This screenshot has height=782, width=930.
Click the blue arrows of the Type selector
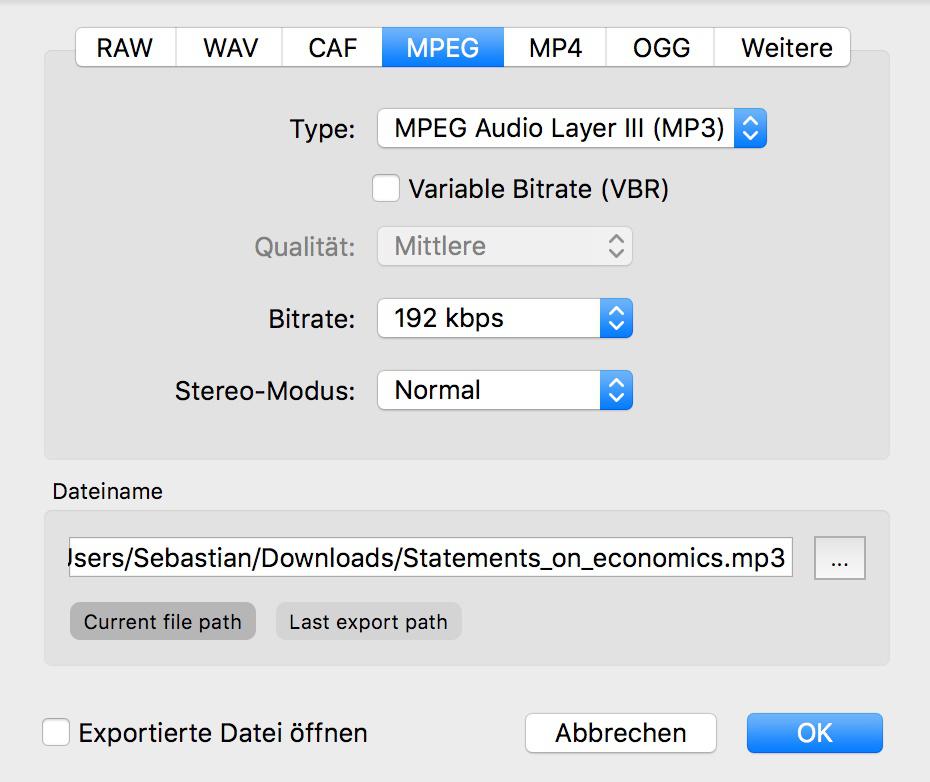[x=750, y=128]
